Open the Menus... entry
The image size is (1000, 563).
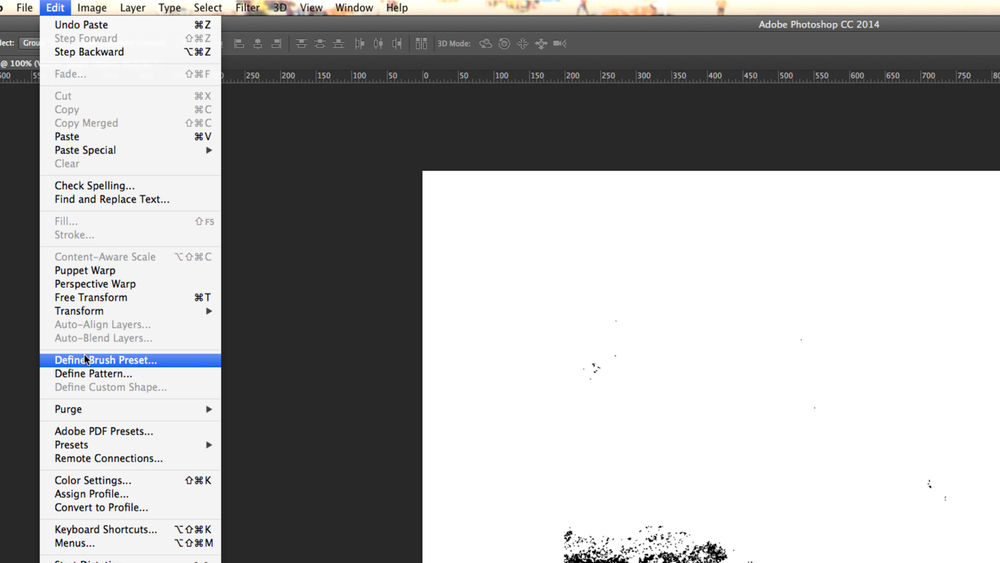[130, 543]
